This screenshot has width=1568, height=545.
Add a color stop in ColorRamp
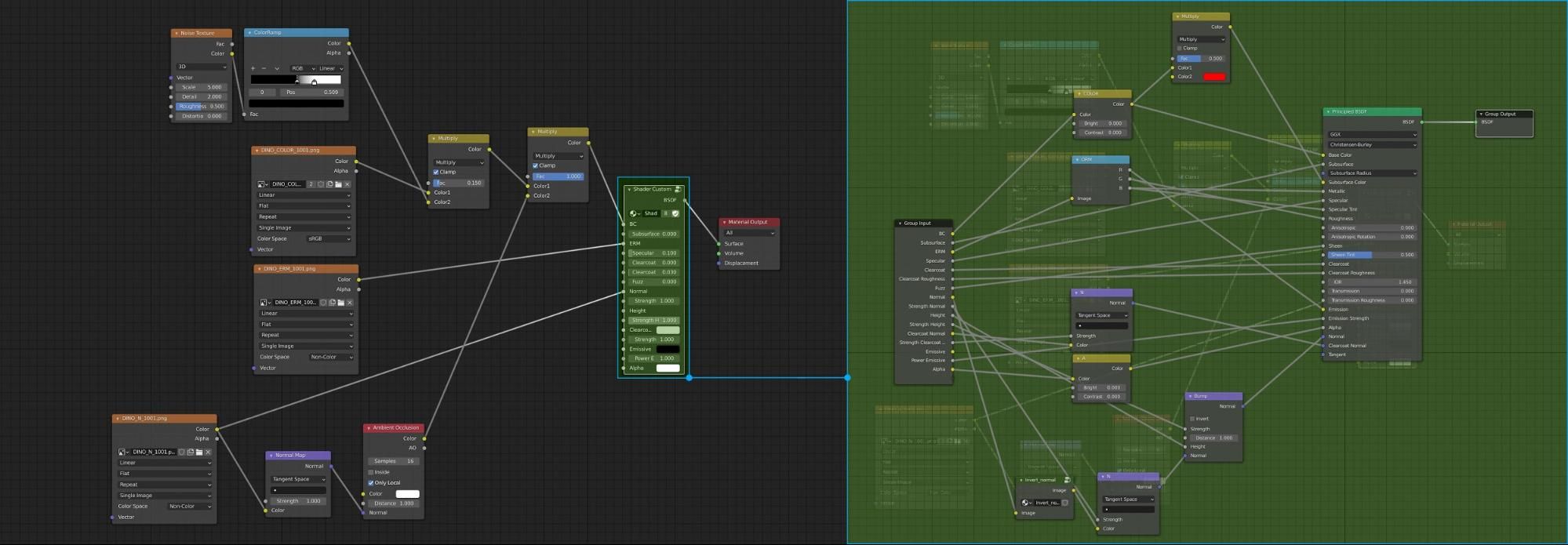(x=253, y=68)
